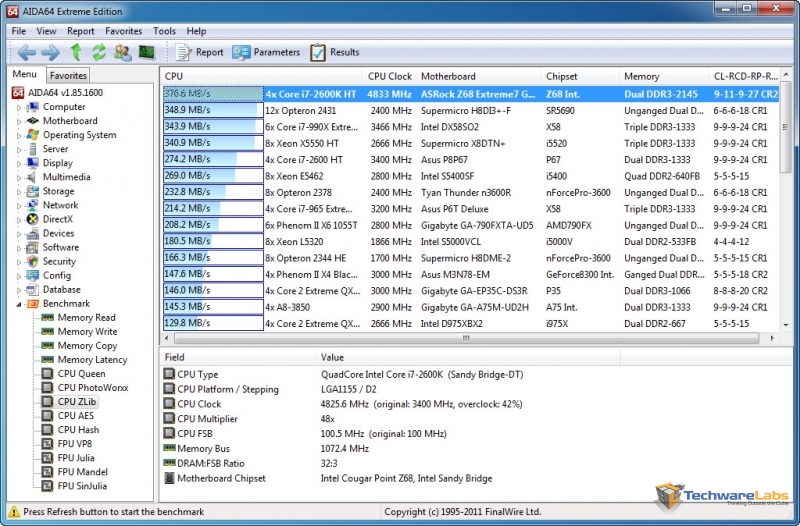Screen dimensions: 800x526
Task: Select the DirectX icon in tree
Action: pos(33,219)
